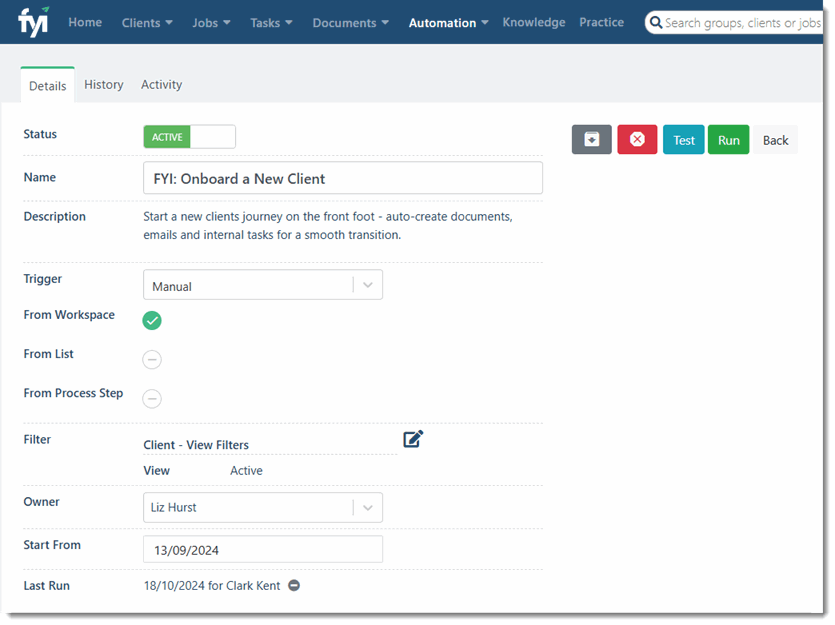Select the Details tab
This screenshot has height=625, width=835.
[47, 86]
